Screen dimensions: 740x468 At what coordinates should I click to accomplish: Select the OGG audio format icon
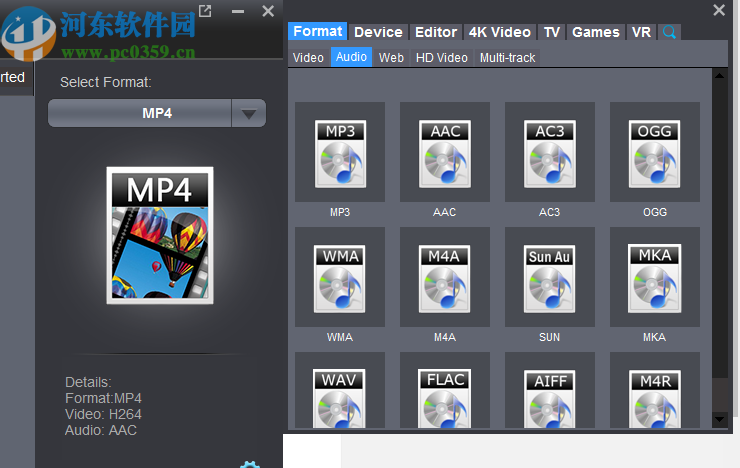point(655,152)
